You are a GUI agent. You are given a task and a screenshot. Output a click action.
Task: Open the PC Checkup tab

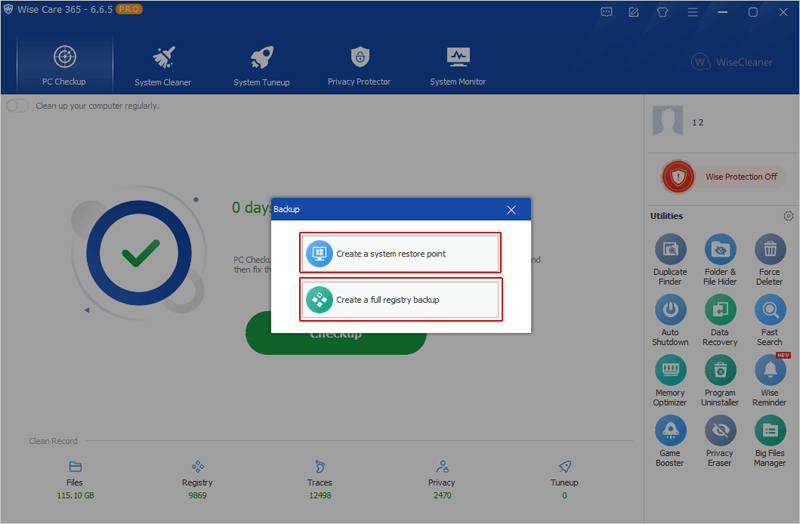tap(64, 65)
